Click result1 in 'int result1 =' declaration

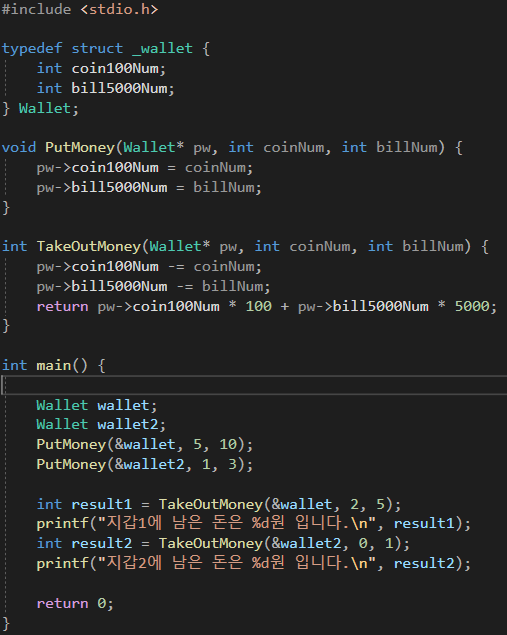(102, 504)
